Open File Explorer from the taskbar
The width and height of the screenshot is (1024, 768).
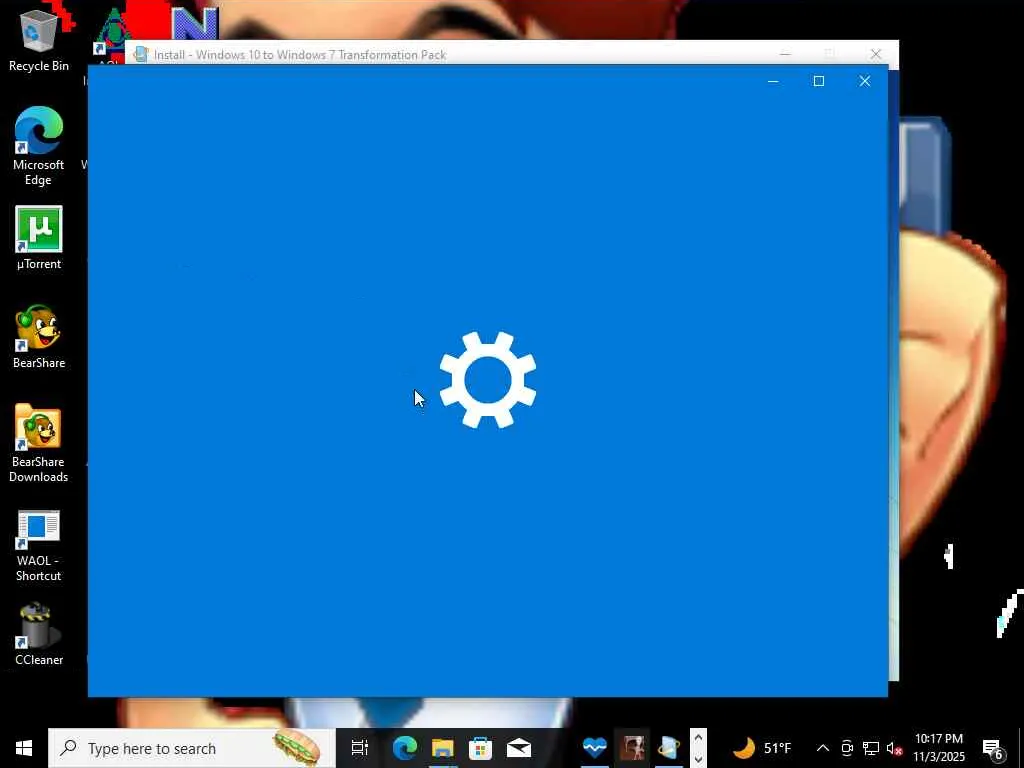point(442,748)
